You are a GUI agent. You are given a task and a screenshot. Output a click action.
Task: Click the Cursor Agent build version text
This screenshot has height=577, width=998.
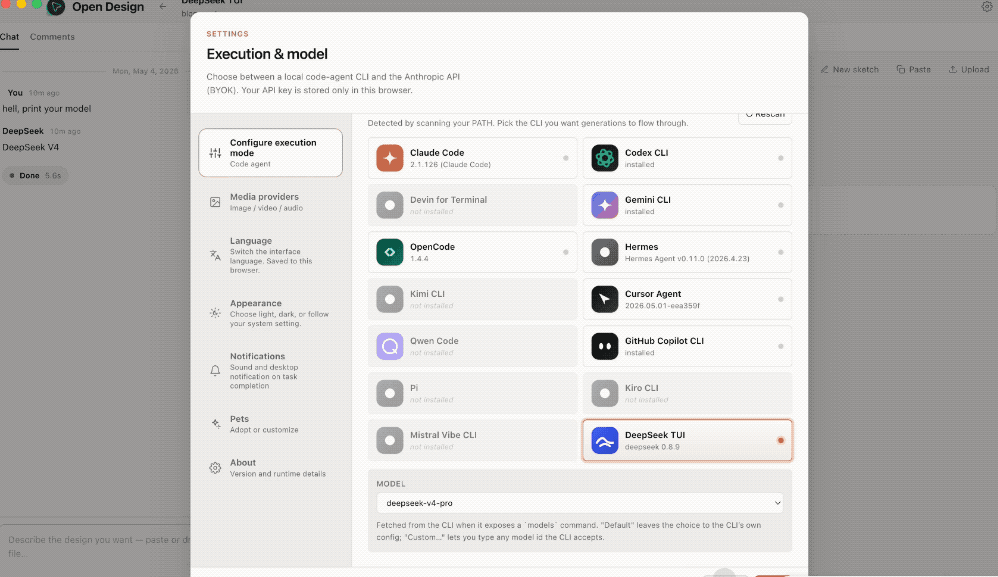pyautogui.click(x=662, y=306)
